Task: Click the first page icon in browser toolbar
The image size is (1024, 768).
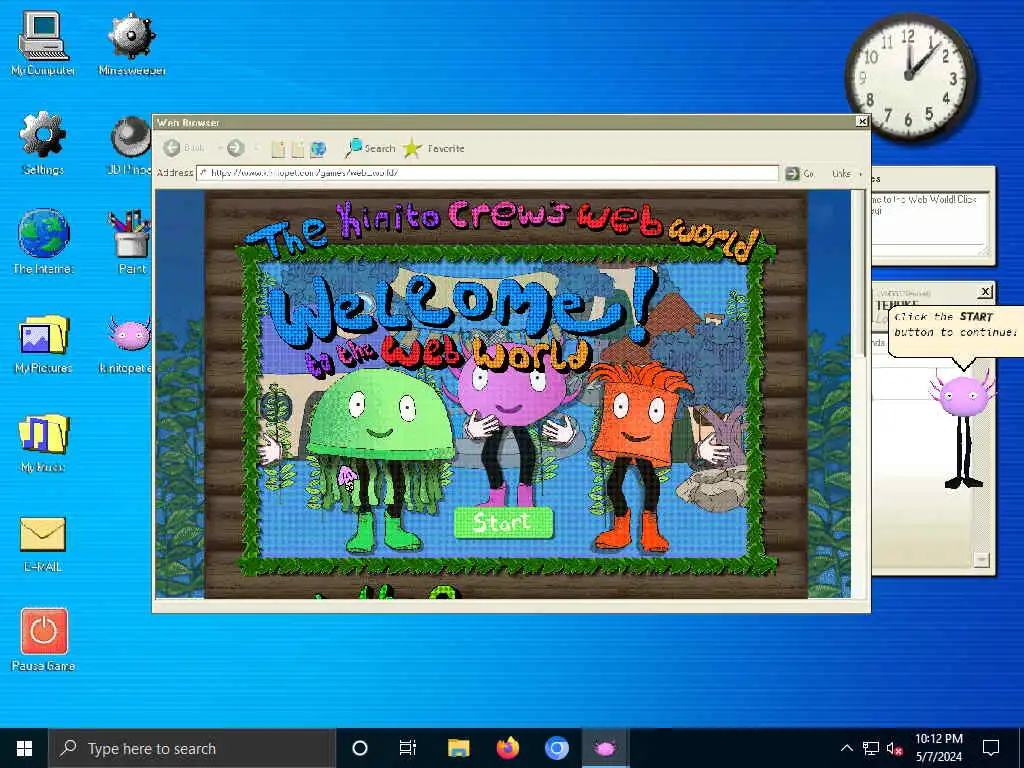Action: [x=278, y=149]
